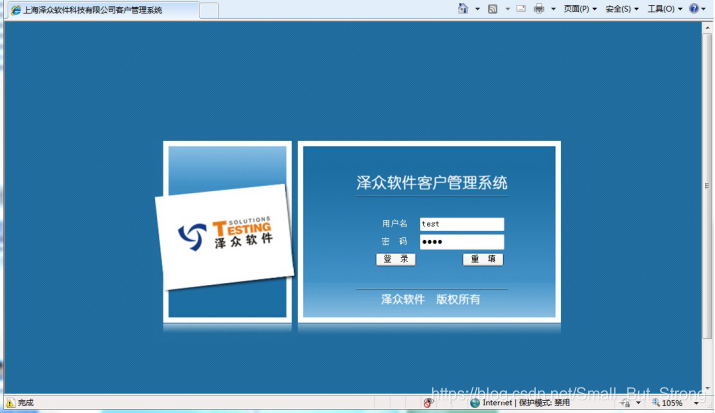Open the 工具(O) menu
The image size is (715, 413).
pyautogui.click(x=665, y=9)
